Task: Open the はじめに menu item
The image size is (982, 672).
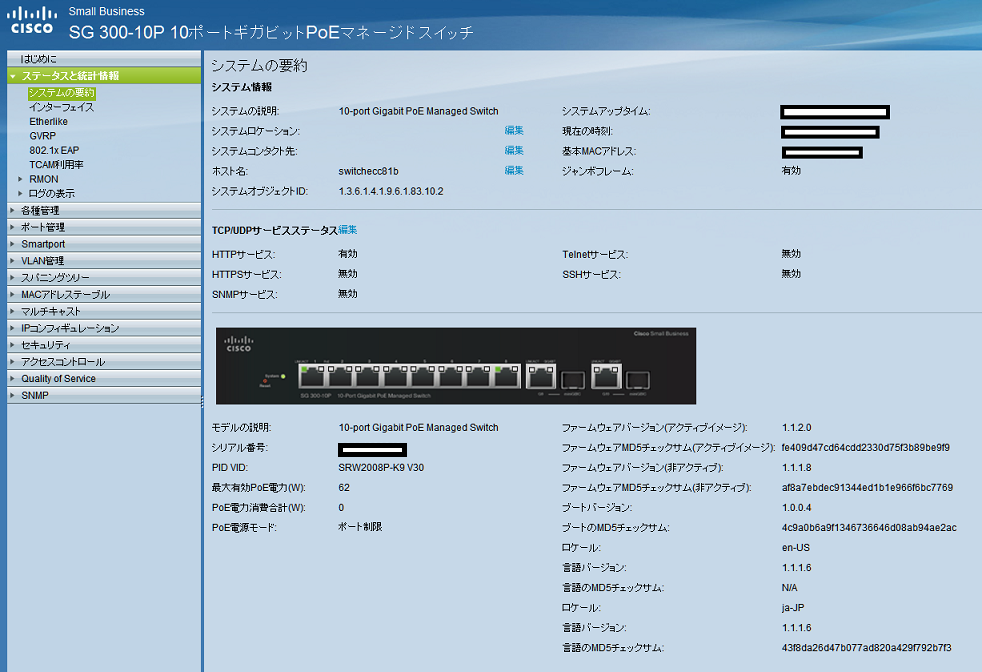Action: coord(104,58)
